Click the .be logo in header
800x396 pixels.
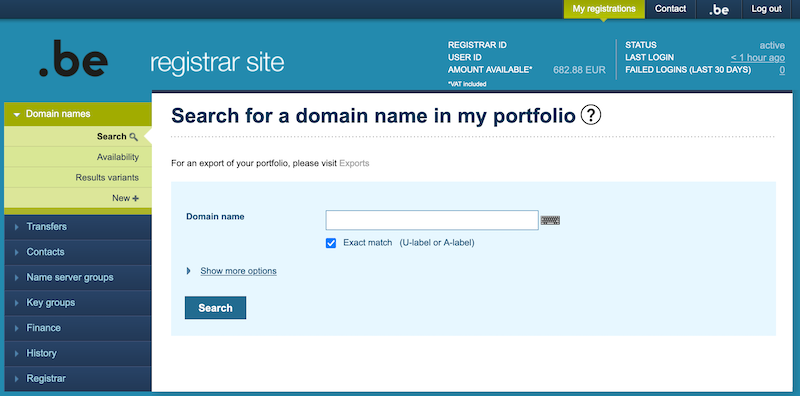click(73, 59)
